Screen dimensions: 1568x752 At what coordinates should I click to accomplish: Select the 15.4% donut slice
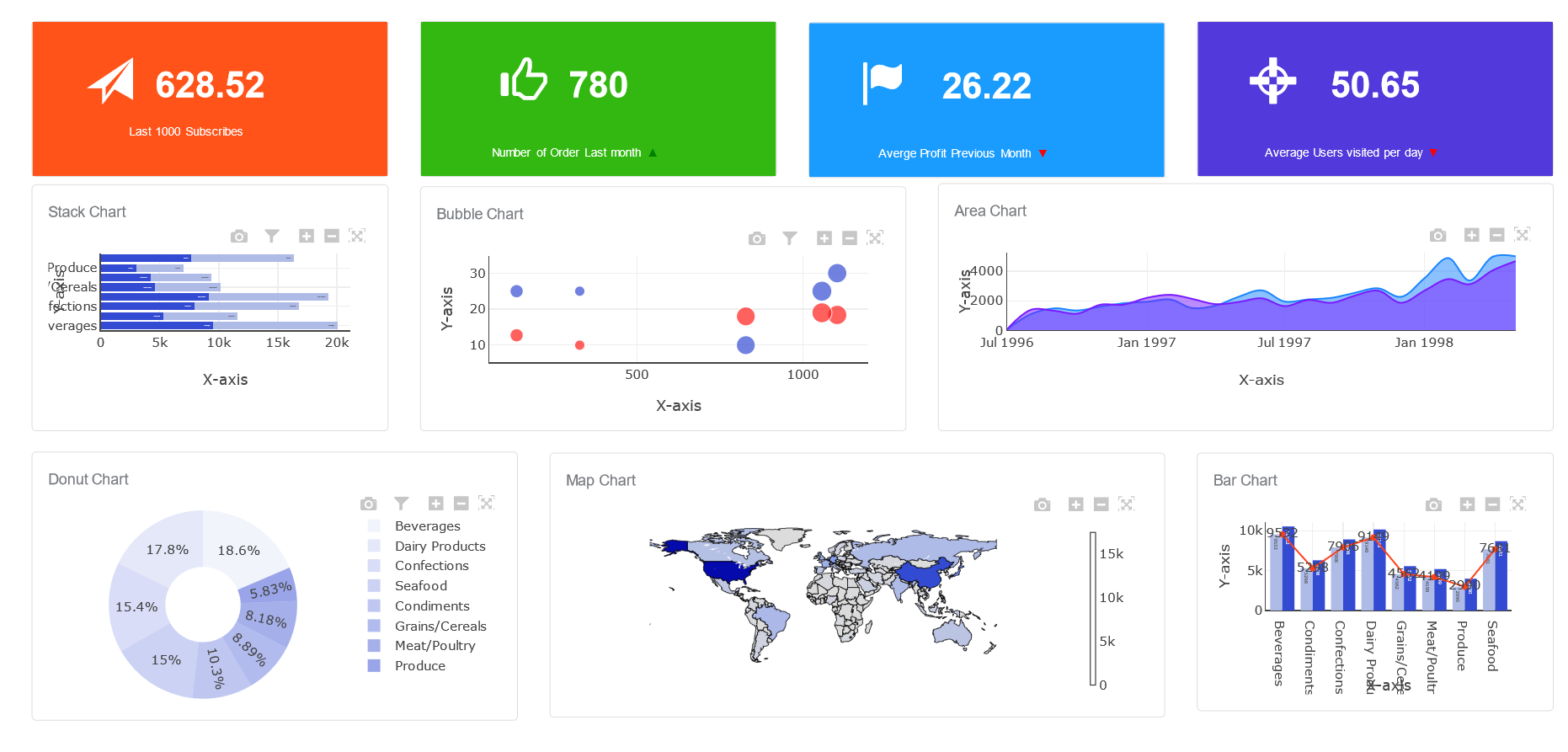[x=136, y=606]
